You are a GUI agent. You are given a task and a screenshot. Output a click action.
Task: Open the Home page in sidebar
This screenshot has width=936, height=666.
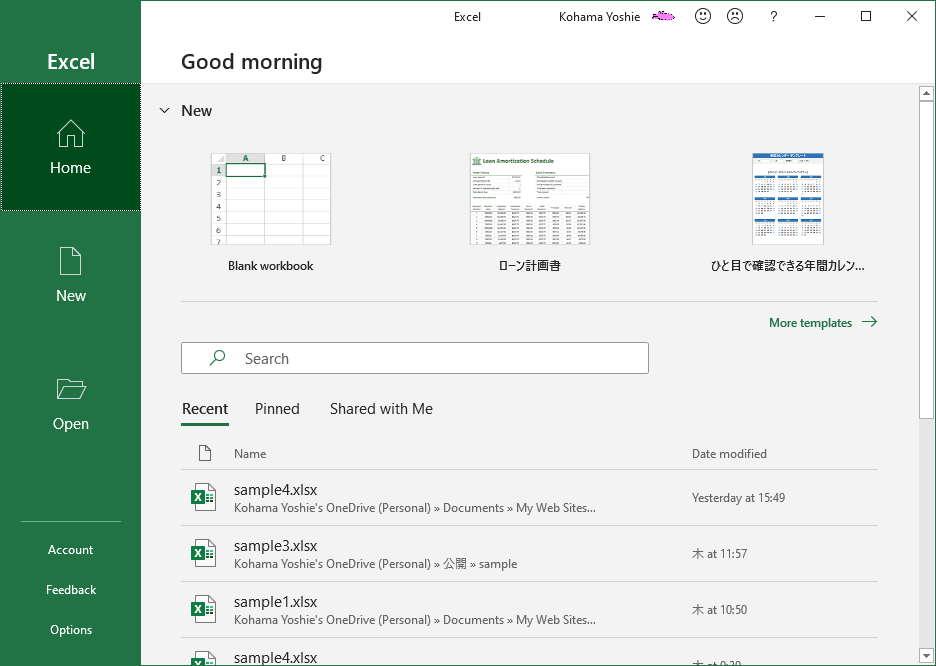coord(70,147)
